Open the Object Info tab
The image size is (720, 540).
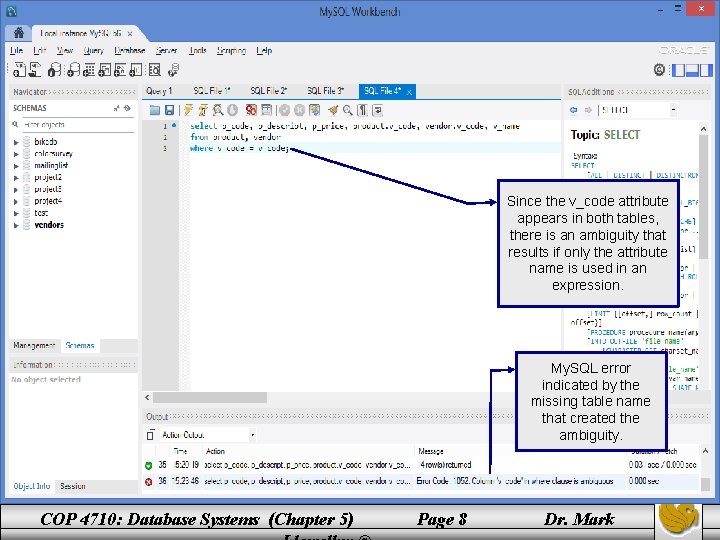(x=32, y=486)
